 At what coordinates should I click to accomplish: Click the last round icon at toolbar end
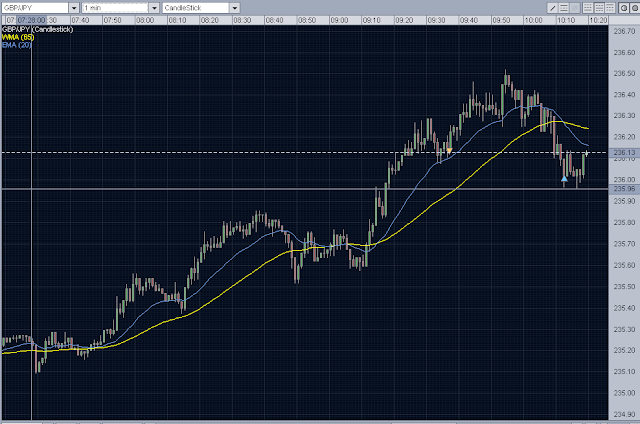click(635, 8)
